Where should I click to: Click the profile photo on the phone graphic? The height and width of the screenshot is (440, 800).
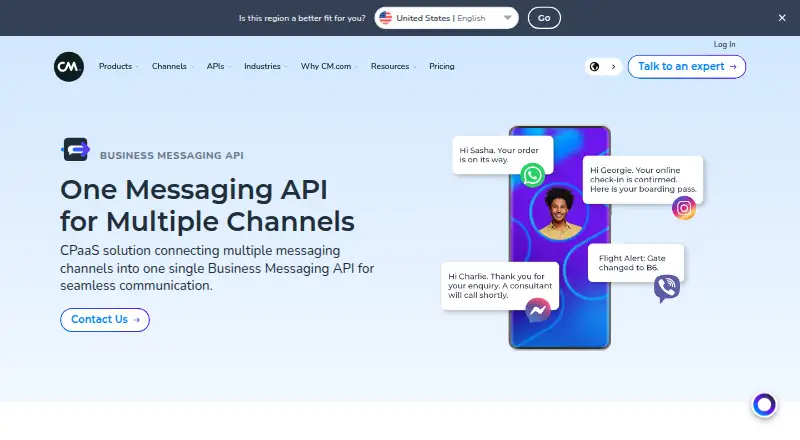click(559, 212)
